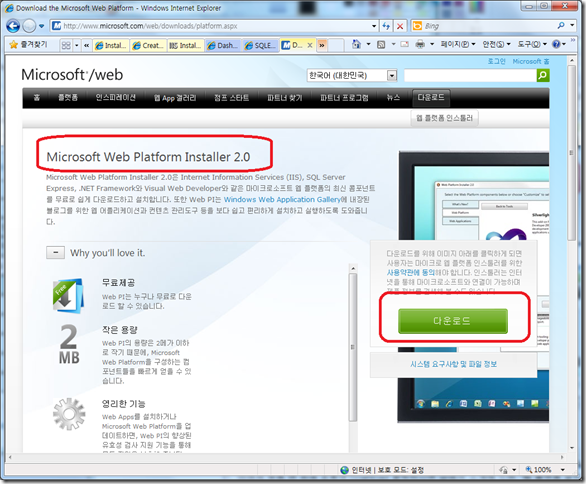Open the 점프 스타트 navigation item
Image resolution: width=586 pixels, height=484 pixels.
coord(231,98)
